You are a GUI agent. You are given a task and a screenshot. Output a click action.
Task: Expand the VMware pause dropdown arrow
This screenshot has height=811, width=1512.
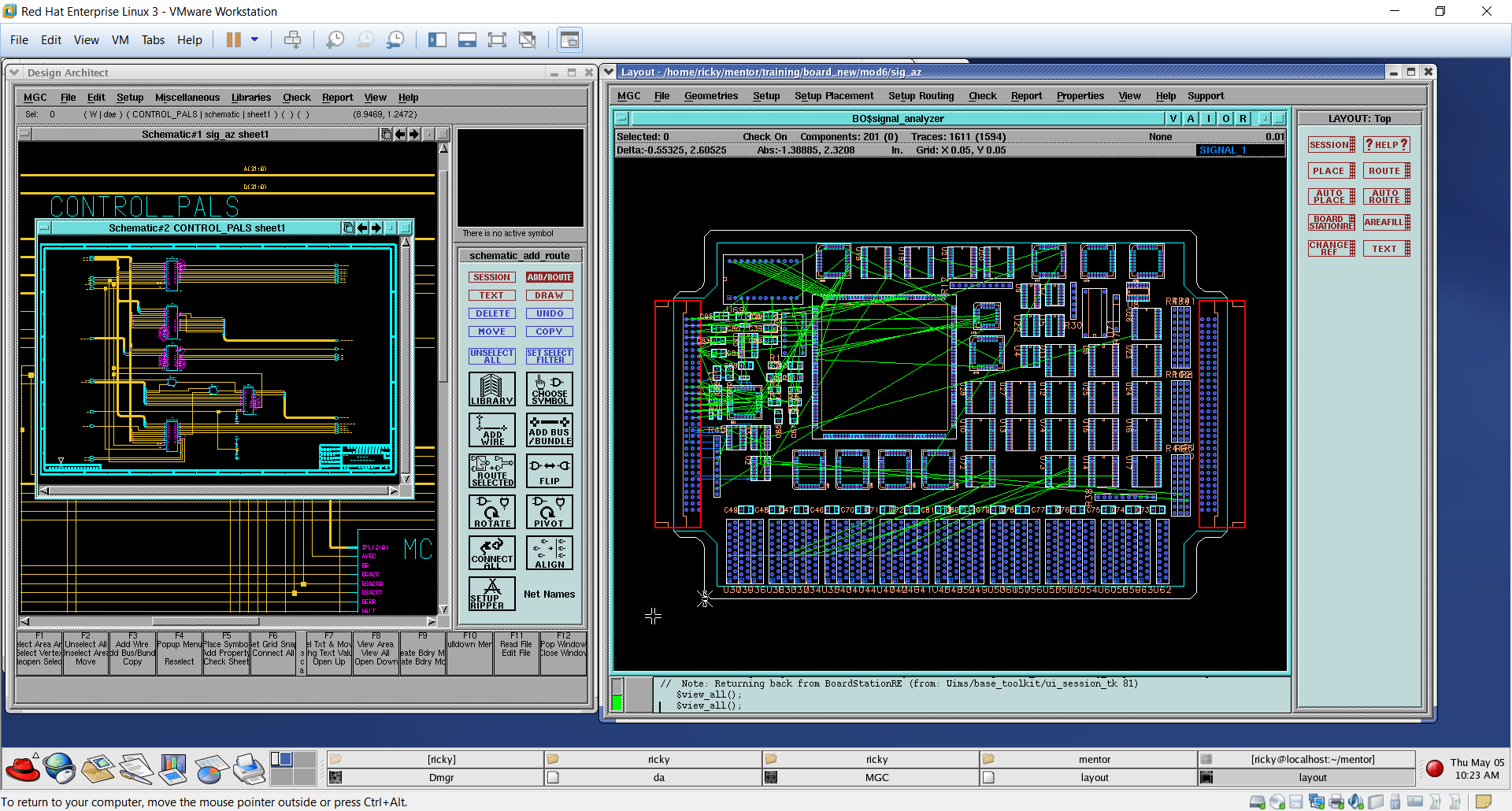click(x=254, y=39)
